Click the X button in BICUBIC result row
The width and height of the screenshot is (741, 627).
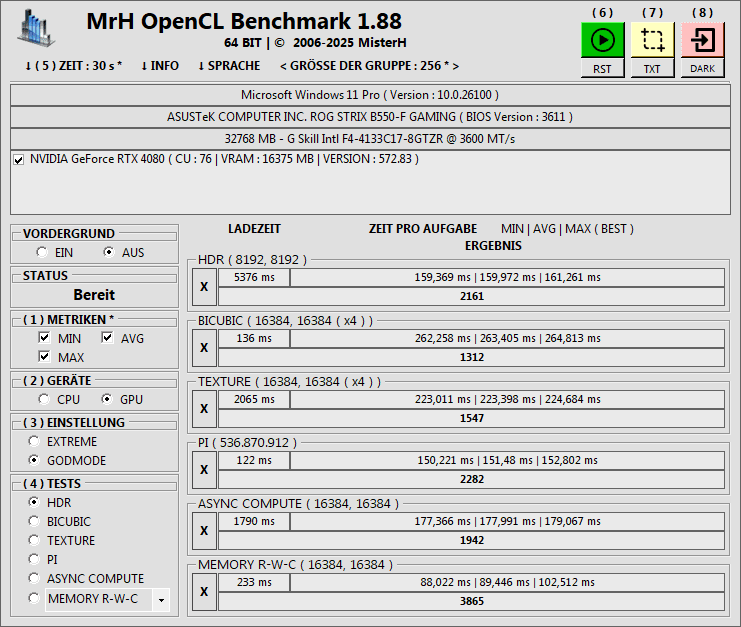(x=204, y=348)
